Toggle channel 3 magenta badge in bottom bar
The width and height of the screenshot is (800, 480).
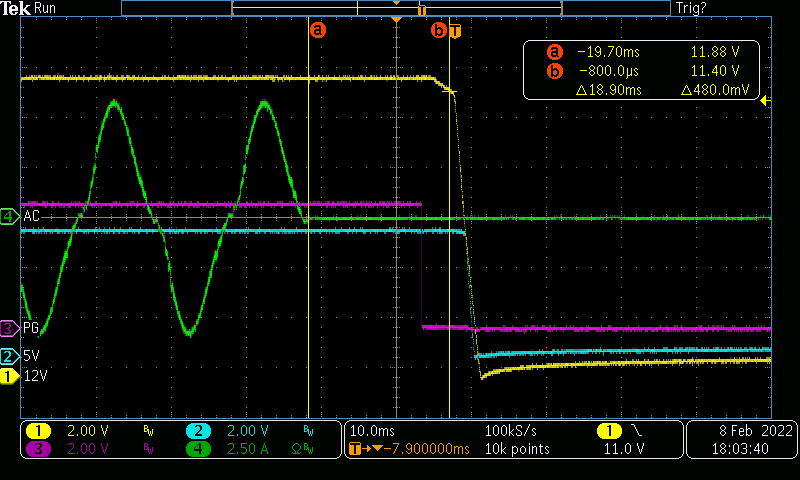[38, 449]
